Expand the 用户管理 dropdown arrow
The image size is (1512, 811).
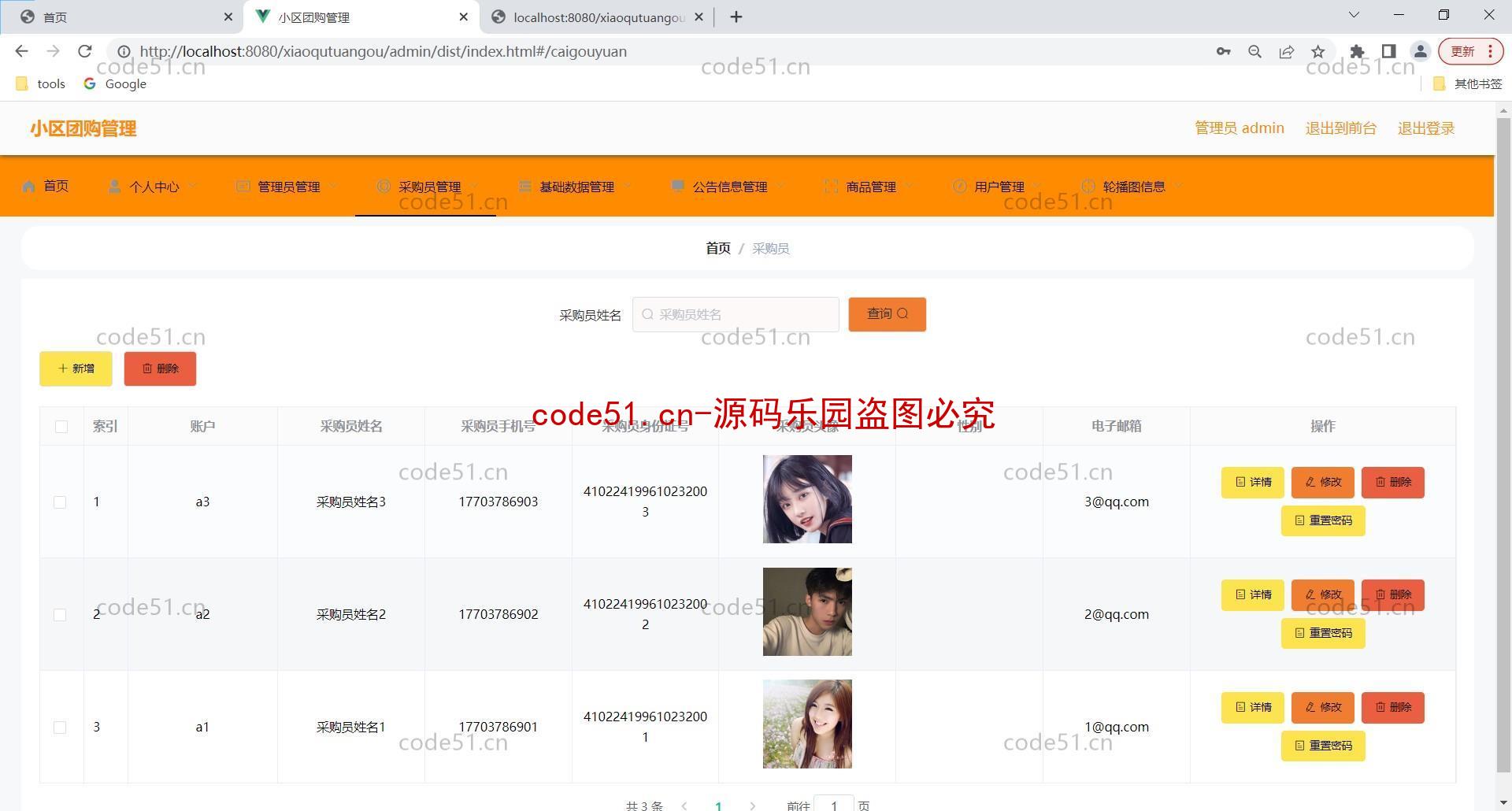[x=1038, y=187]
